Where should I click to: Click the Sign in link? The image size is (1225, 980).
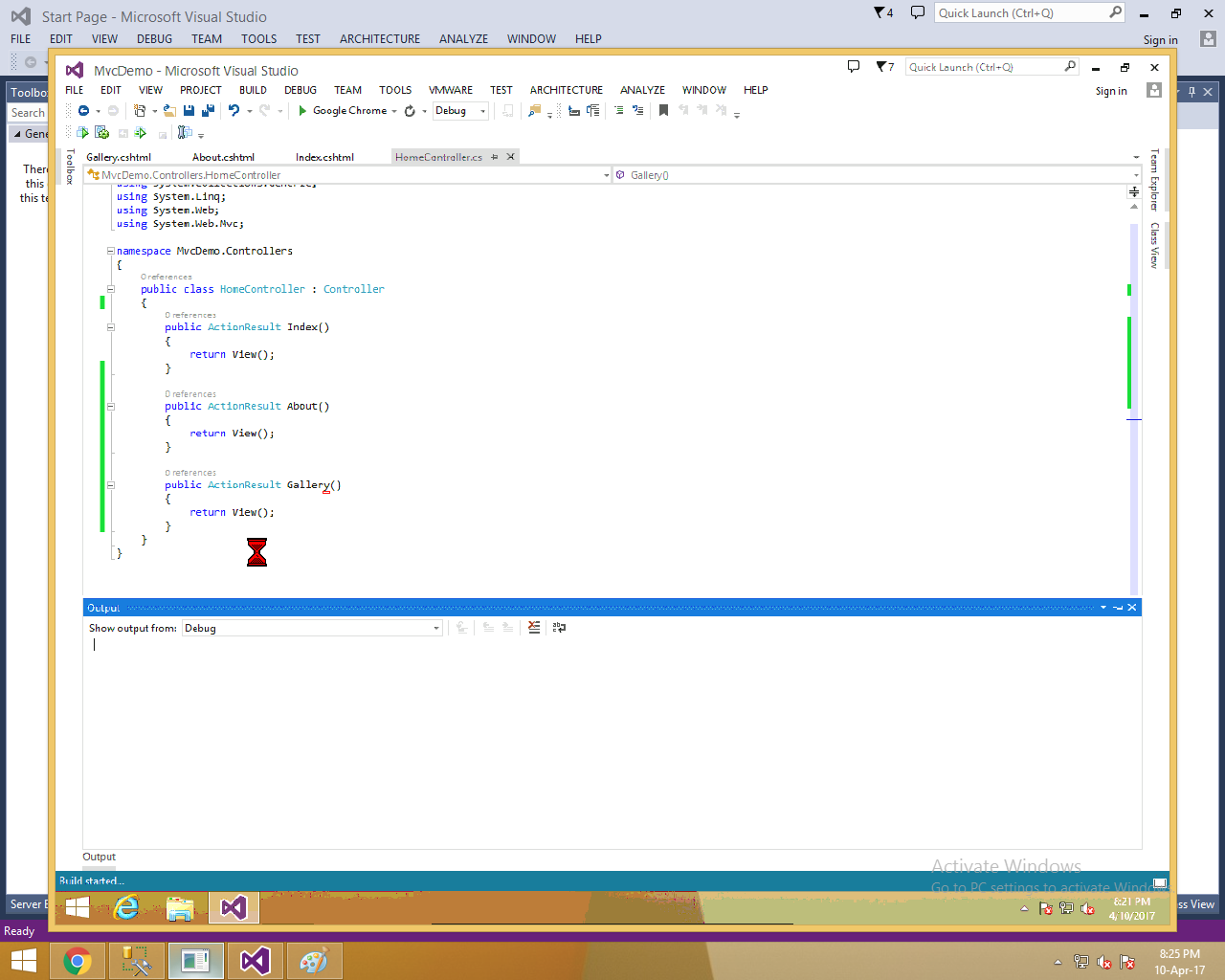pos(1110,91)
